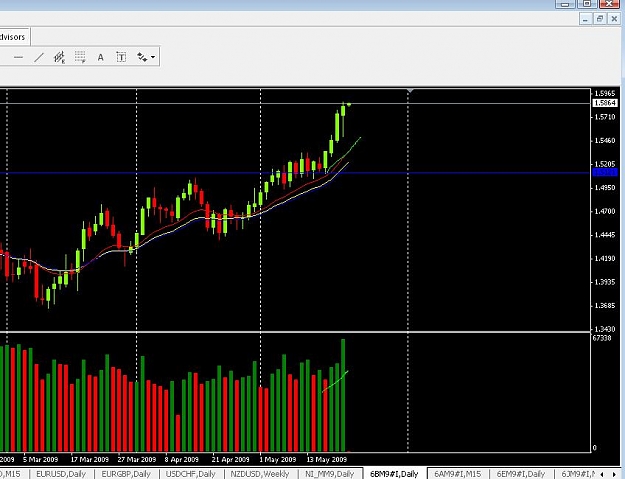Switch to the EURGBP,Daily chart tab
The width and height of the screenshot is (625, 479).
126,474
